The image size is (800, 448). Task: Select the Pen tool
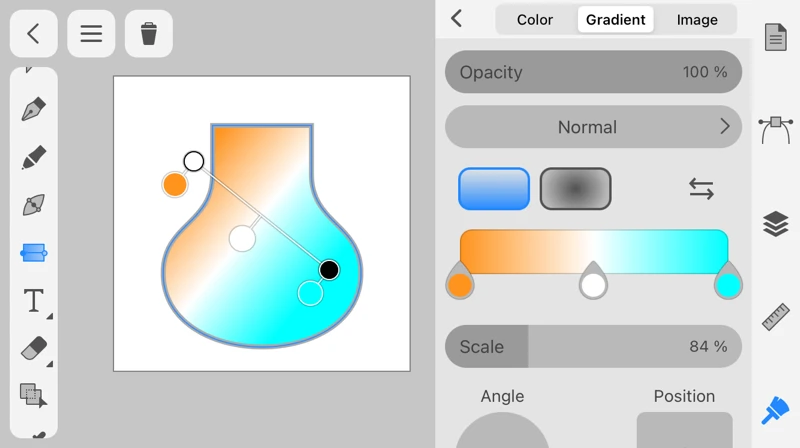34,109
